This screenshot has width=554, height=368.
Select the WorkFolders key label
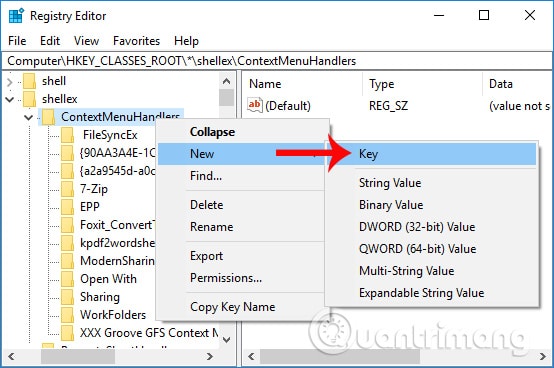click(113, 315)
